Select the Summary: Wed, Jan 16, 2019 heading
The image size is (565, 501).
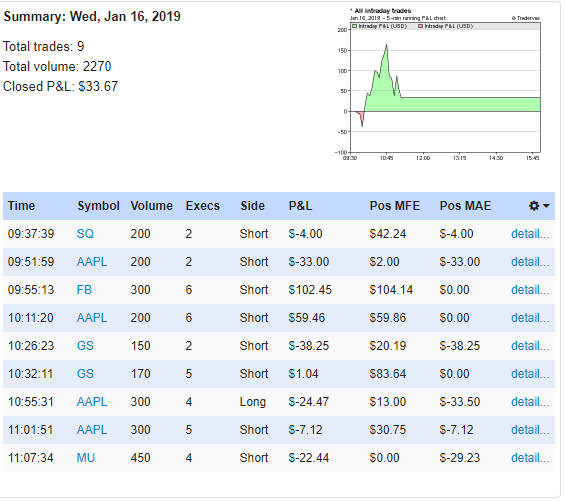click(92, 17)
